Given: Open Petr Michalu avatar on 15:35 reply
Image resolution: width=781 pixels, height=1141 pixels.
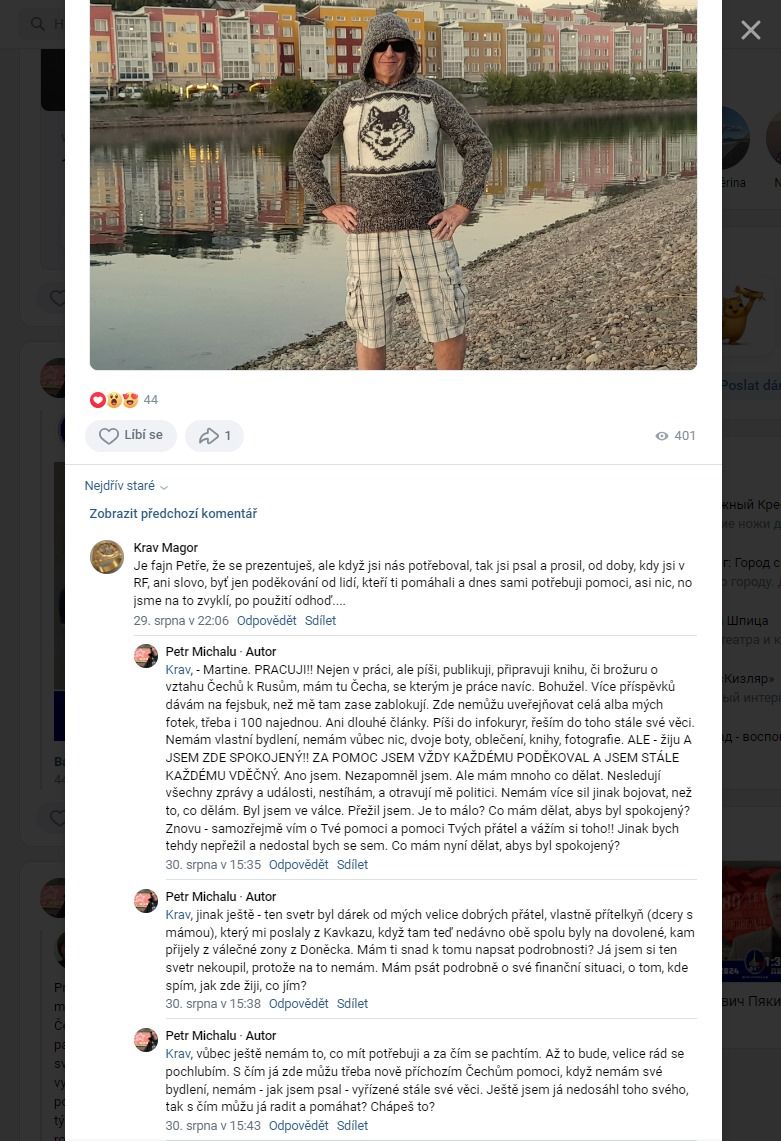Looking at the screenshot, I should [x=146, y=656].
